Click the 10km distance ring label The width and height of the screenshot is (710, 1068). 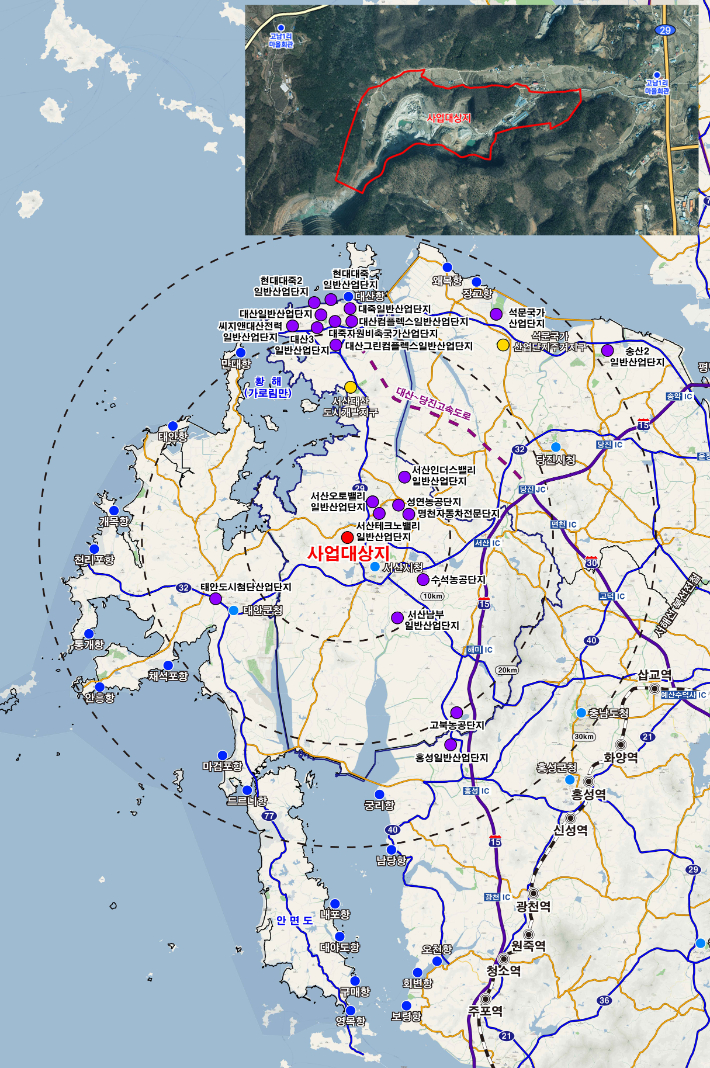point(433,596)
